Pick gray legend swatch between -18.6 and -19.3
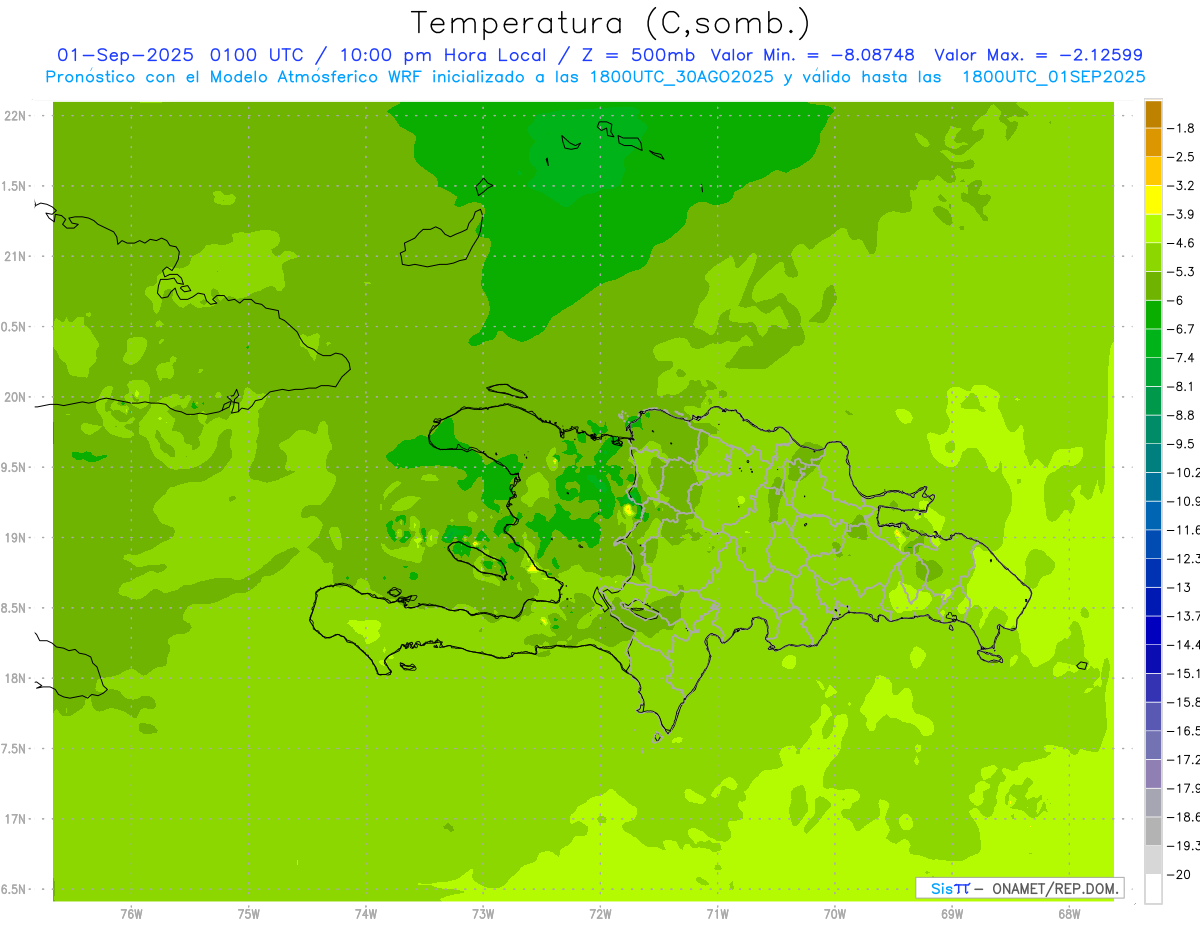Screen dimensions: 1200x927 pyautogui.click(x=1153, y=832)
